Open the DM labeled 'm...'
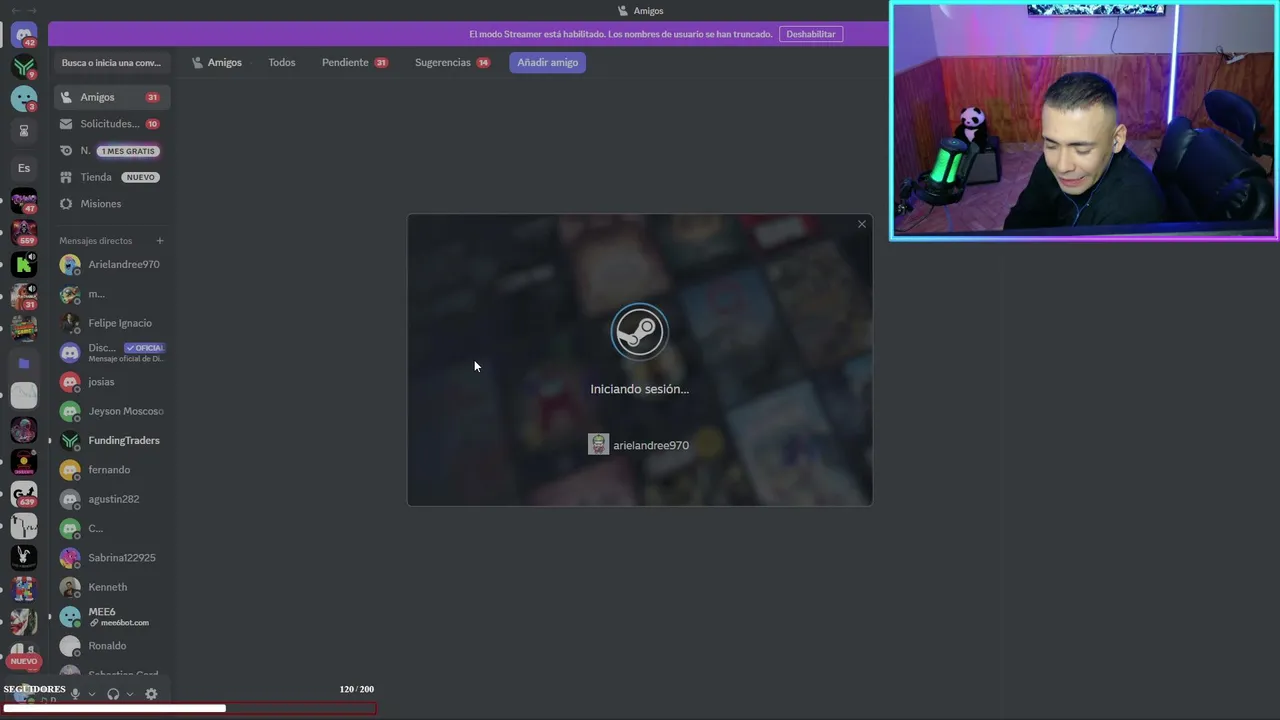Image resolution: width=1280 pixels, height=720 pixels. (112, 294)
